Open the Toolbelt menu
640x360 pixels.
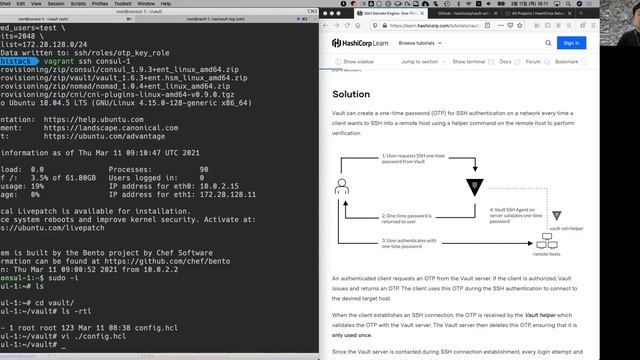122,4
